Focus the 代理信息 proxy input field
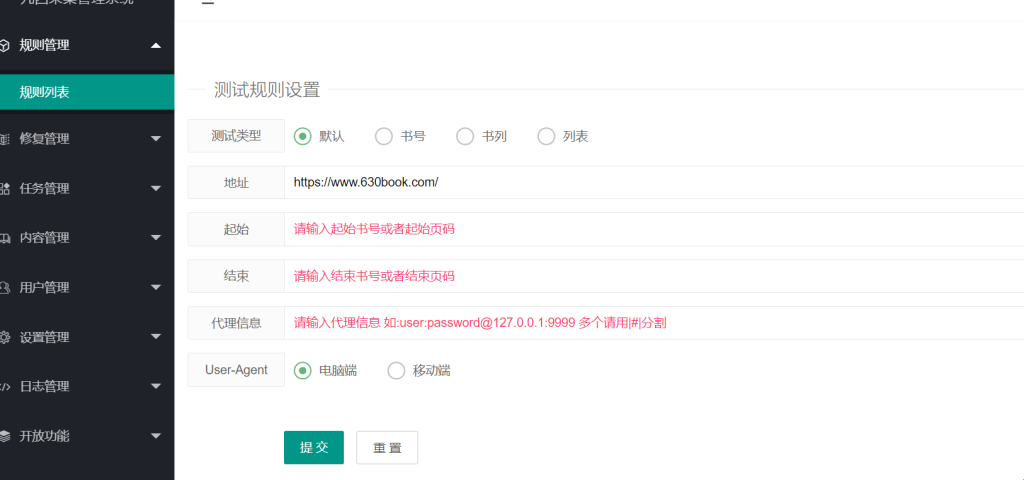Viewport: 1024px width, 480px height. pos(654,323)
